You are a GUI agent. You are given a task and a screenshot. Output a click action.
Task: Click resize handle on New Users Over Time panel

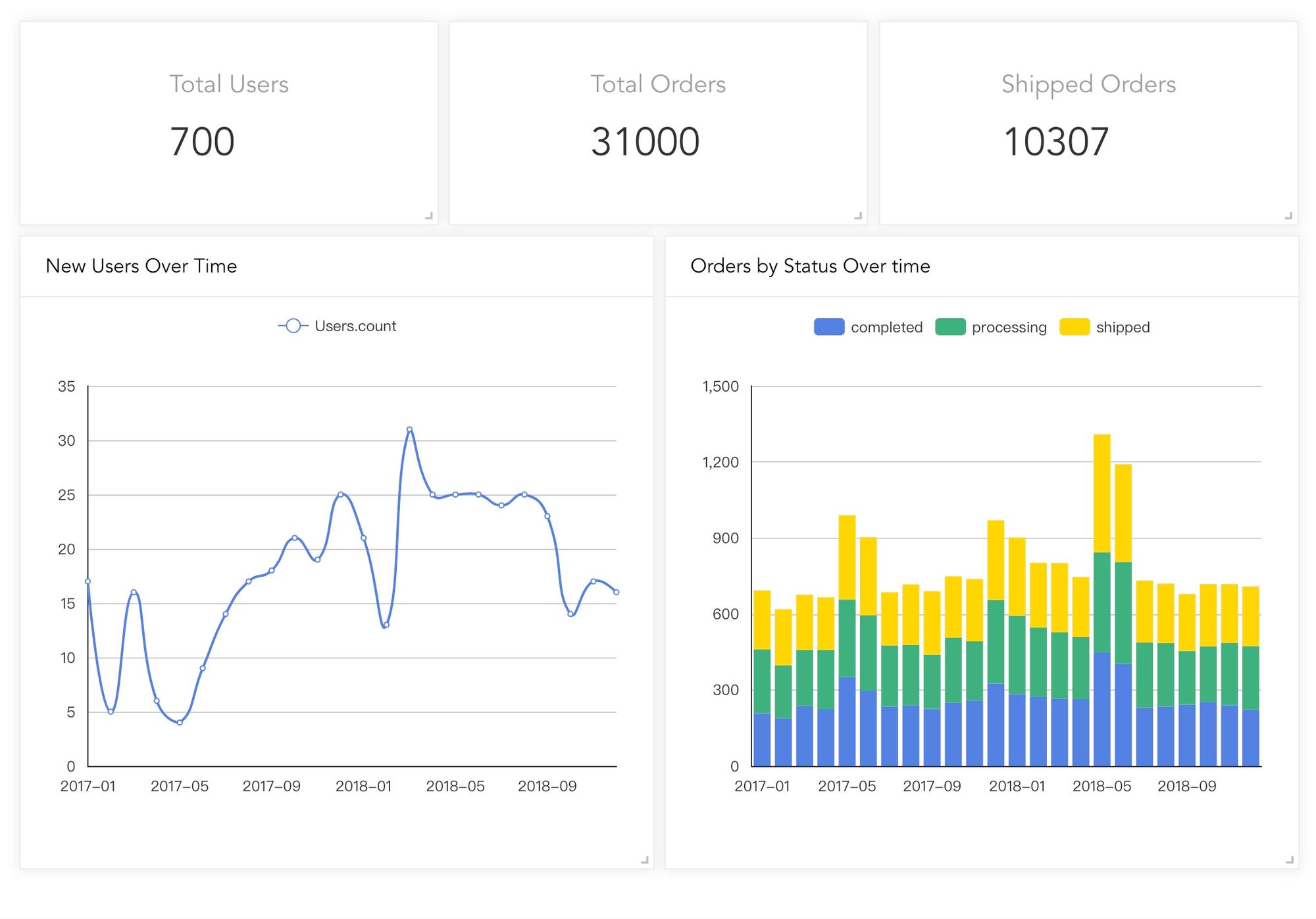coord(645,859)
